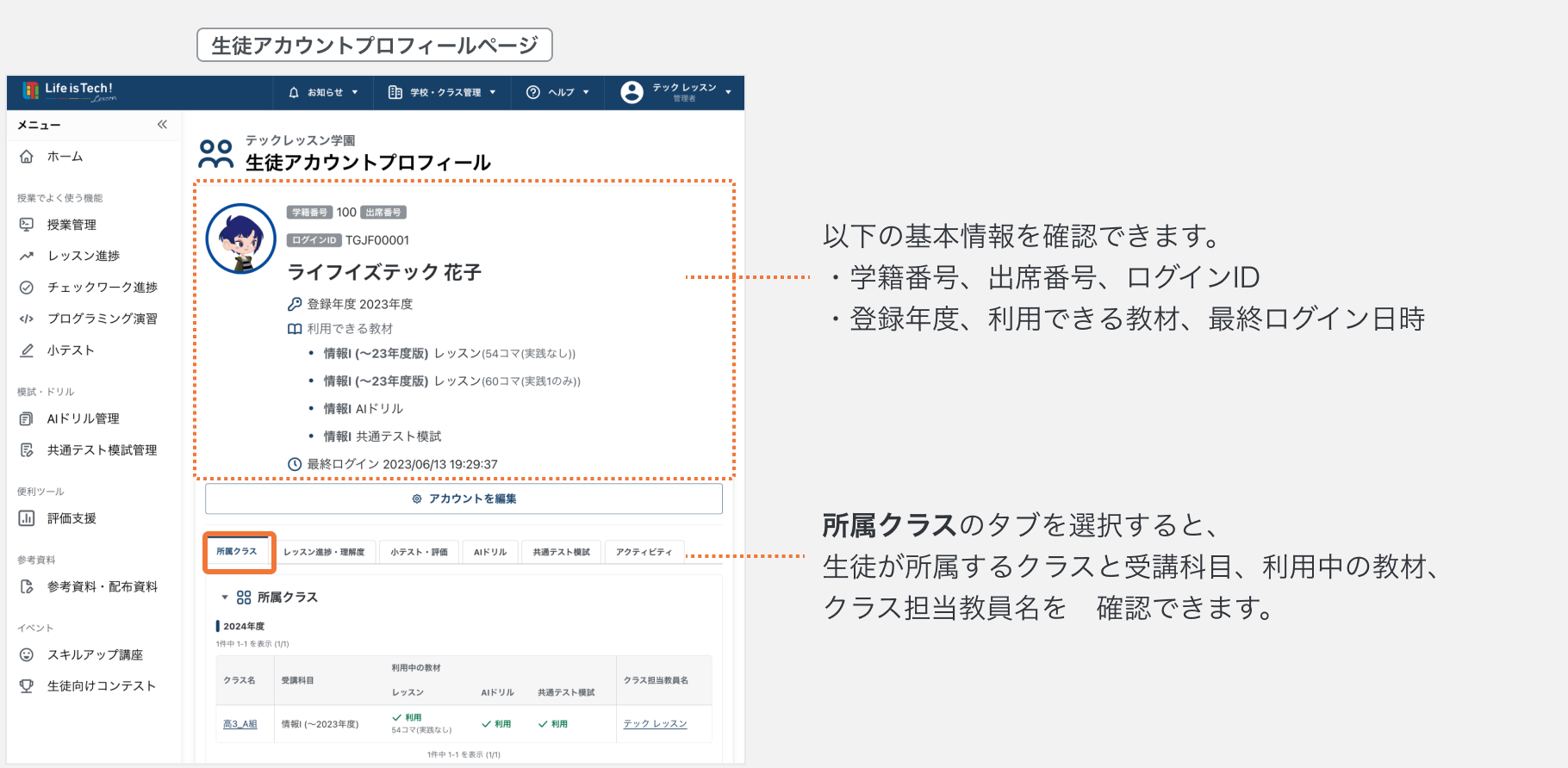Click the スキルアップ講座 smiley icon
Viewport: 1568px width, 768px height.
point(27,654)
